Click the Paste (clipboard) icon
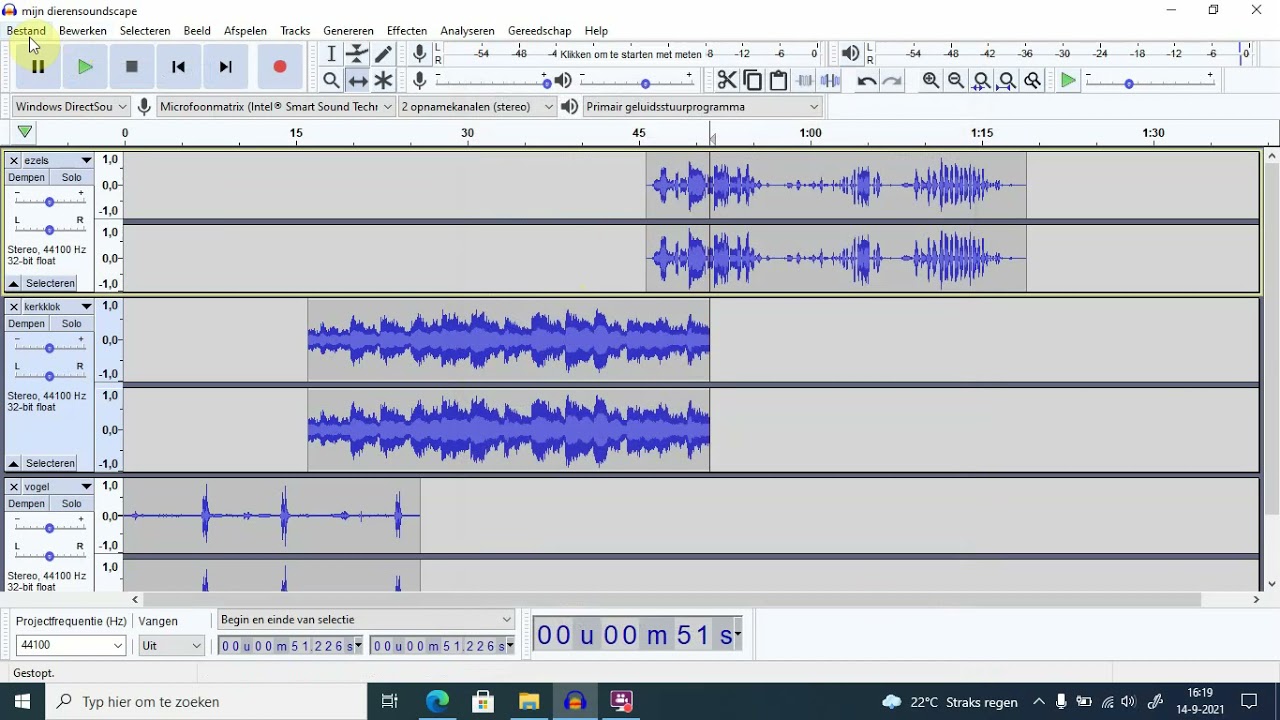The width and height of the screenshot is (1280, 720). coord(779,80)
